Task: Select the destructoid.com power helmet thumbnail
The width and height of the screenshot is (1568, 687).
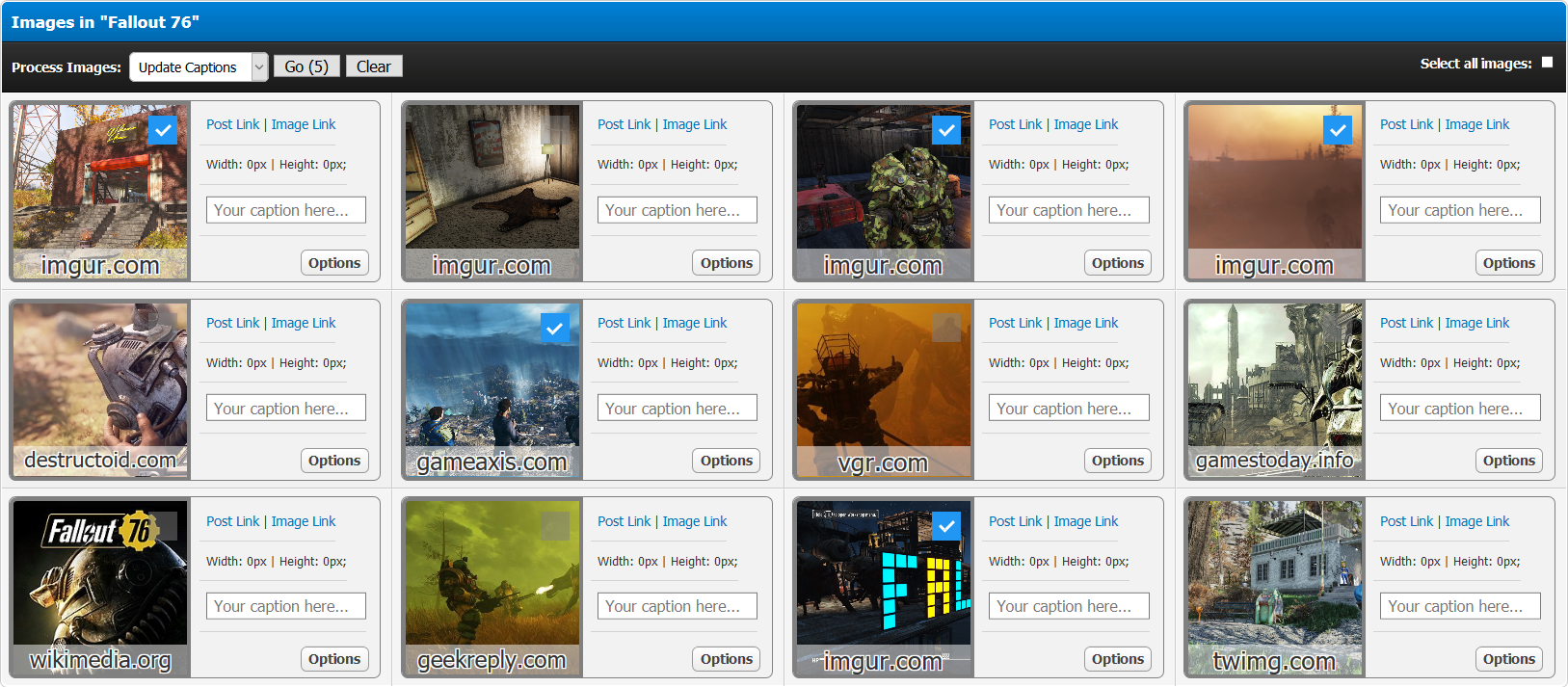Action: pyautogui.click(x=100, y=389)
